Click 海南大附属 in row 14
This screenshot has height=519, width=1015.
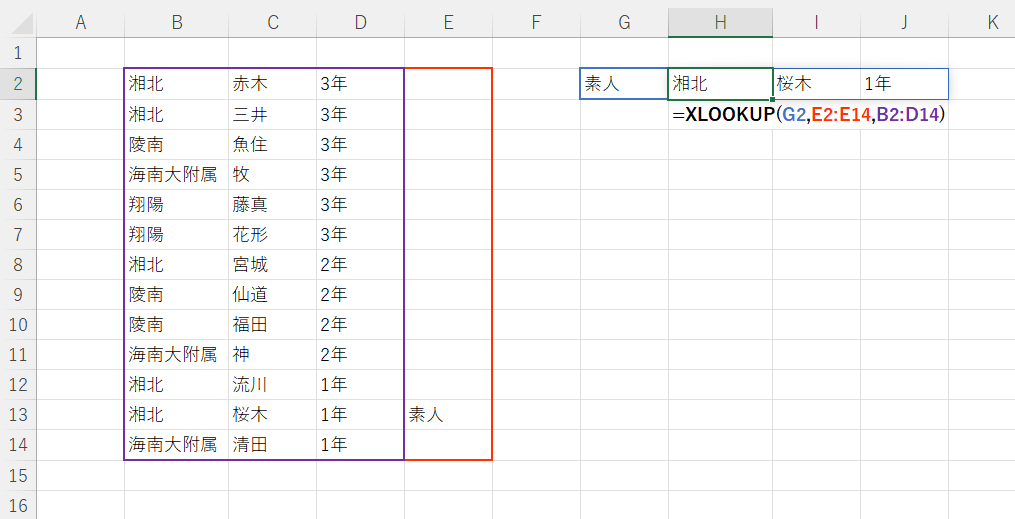(172, 445)
